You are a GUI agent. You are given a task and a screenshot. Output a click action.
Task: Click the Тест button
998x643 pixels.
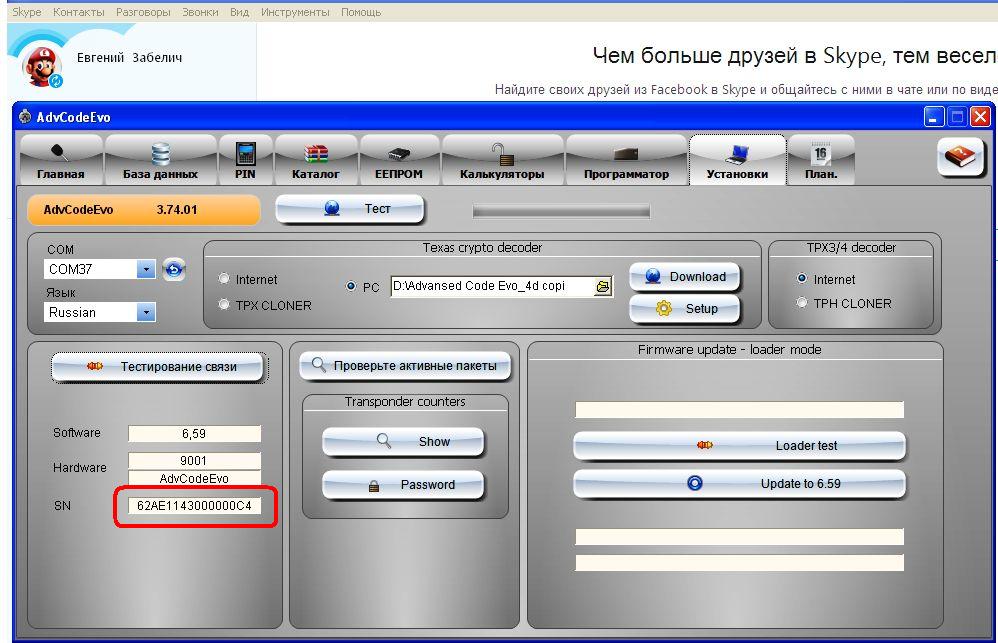(350, 209)
